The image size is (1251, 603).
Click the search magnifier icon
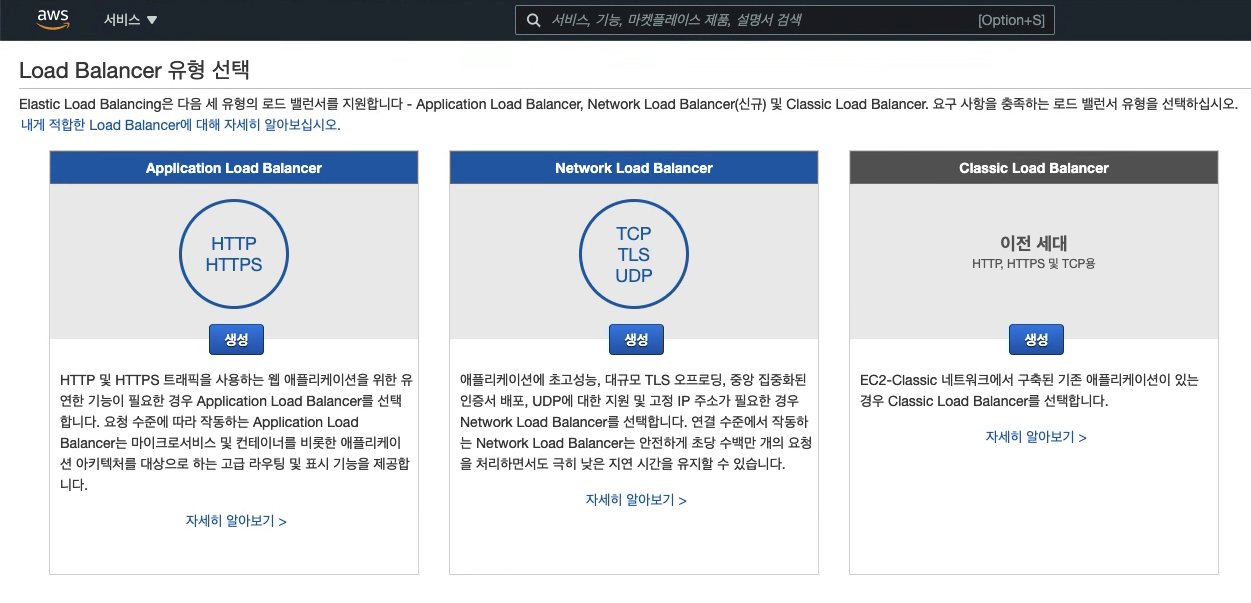[534, 20]
